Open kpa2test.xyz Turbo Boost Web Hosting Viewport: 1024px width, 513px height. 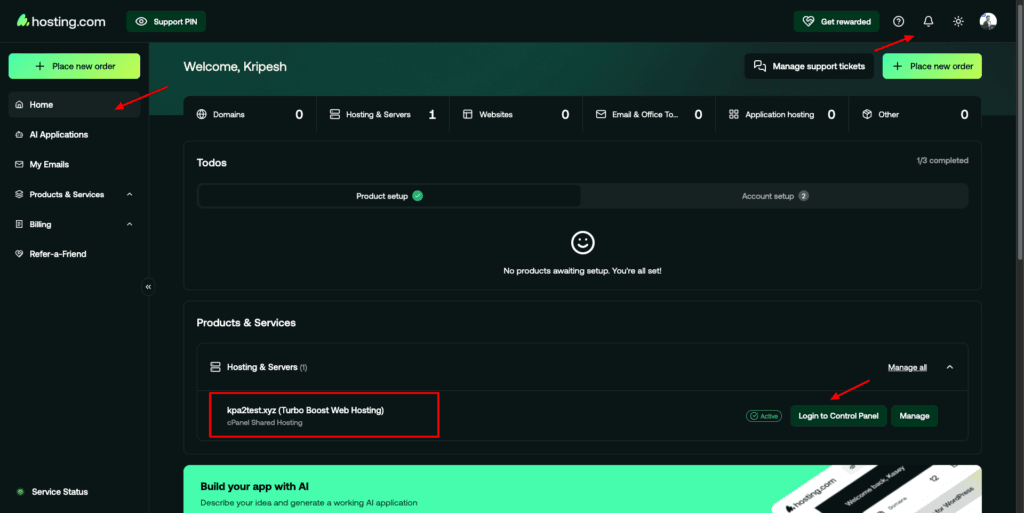pos(305,411)
